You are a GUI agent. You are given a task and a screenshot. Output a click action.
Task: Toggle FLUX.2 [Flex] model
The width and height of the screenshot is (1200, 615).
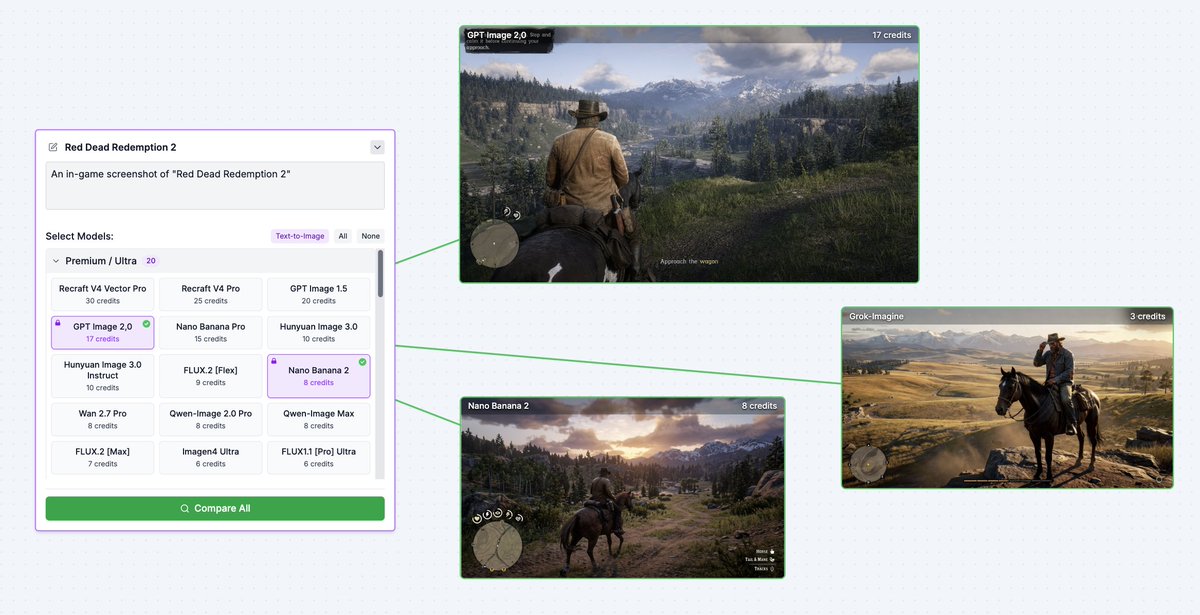click(210, 376)
